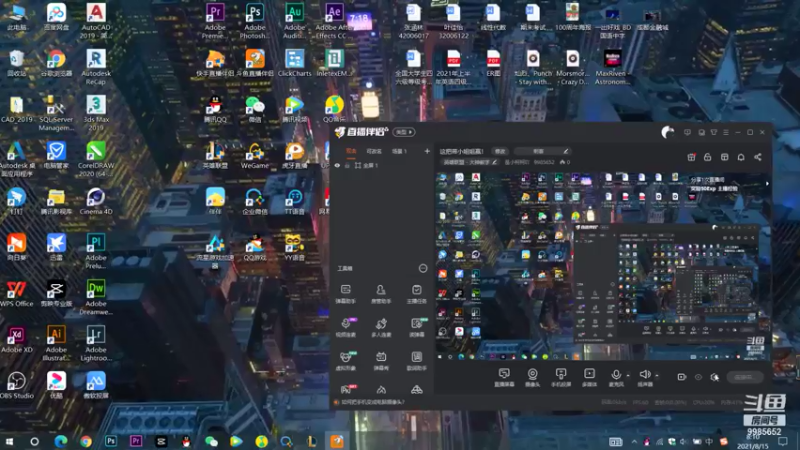Click the 修改 button beside room title
Image resolution: width=800 pixels, height=450 pixels.
[500, 151]
